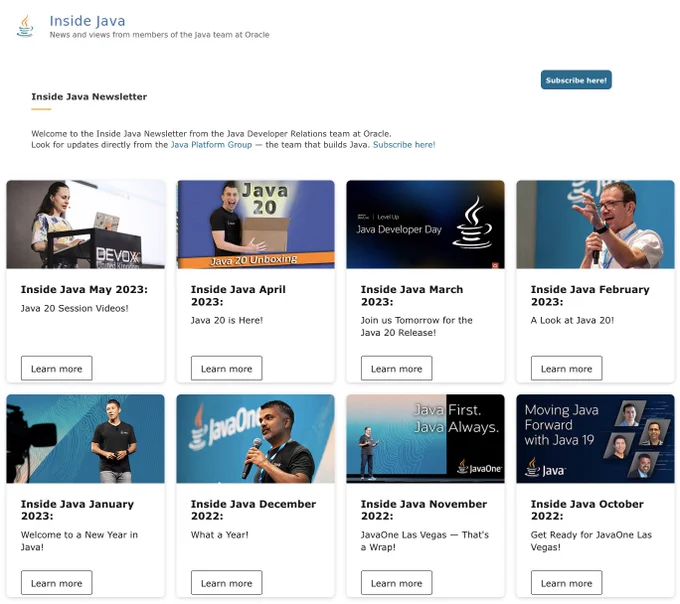Open the Java 20 Unboxing thumbnail
680x604 pixels.
pos(255,224)
